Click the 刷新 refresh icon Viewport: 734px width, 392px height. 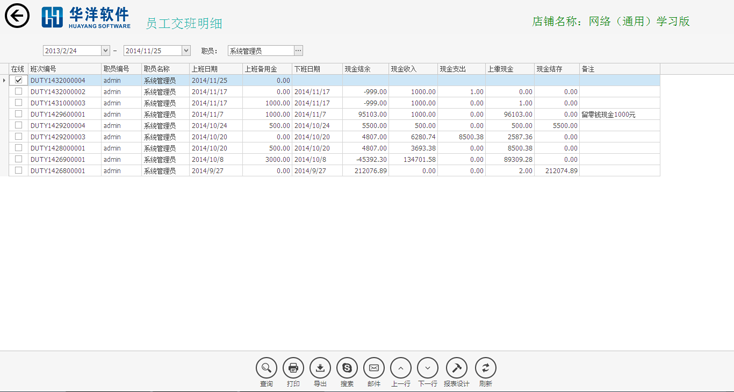(x=485, y=368)
